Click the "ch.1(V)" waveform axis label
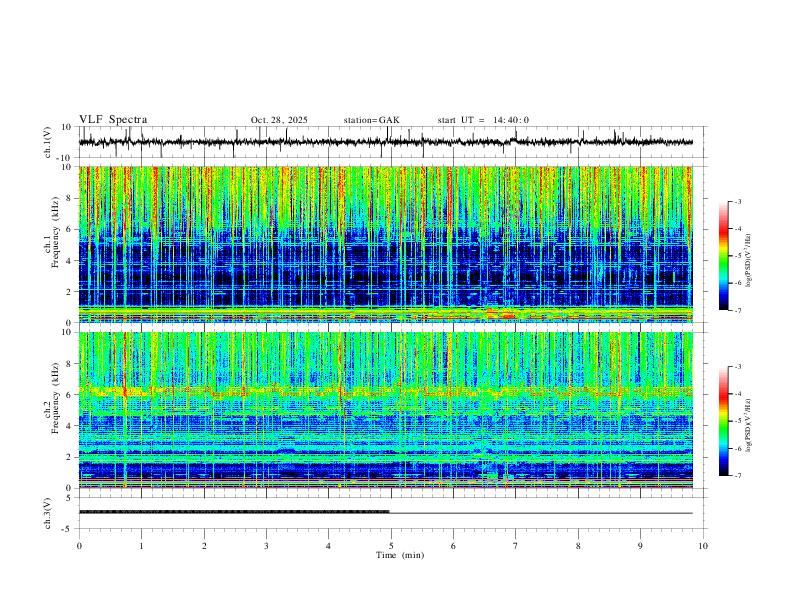 (x=48, y=142)
